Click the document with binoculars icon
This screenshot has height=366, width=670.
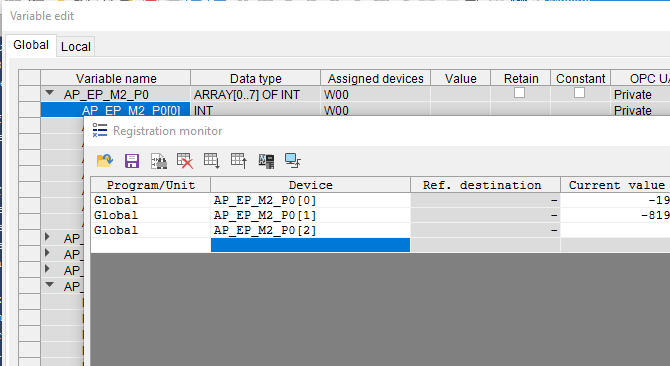pyautogui.click(x=159, y=161)
